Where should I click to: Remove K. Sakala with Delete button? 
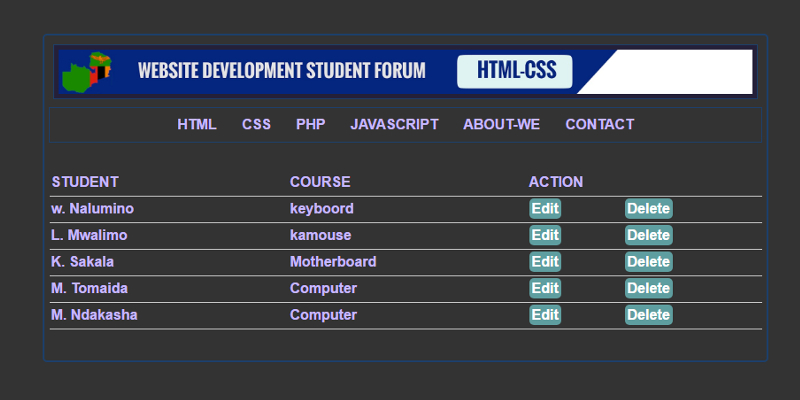click(648, 262)
